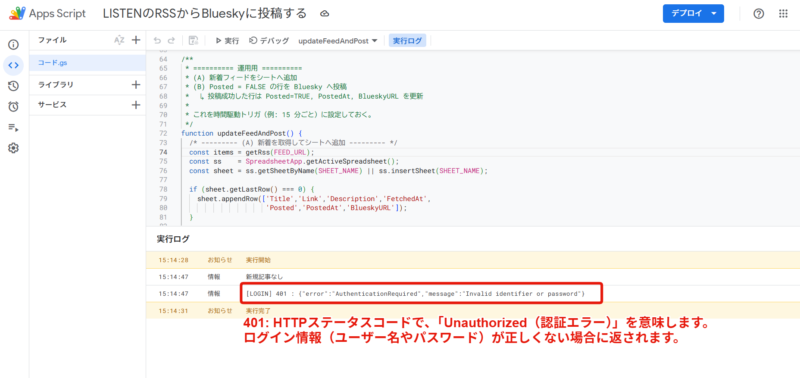Sort files with the AZ icon

pyautogui.click(x=119, y=40)
